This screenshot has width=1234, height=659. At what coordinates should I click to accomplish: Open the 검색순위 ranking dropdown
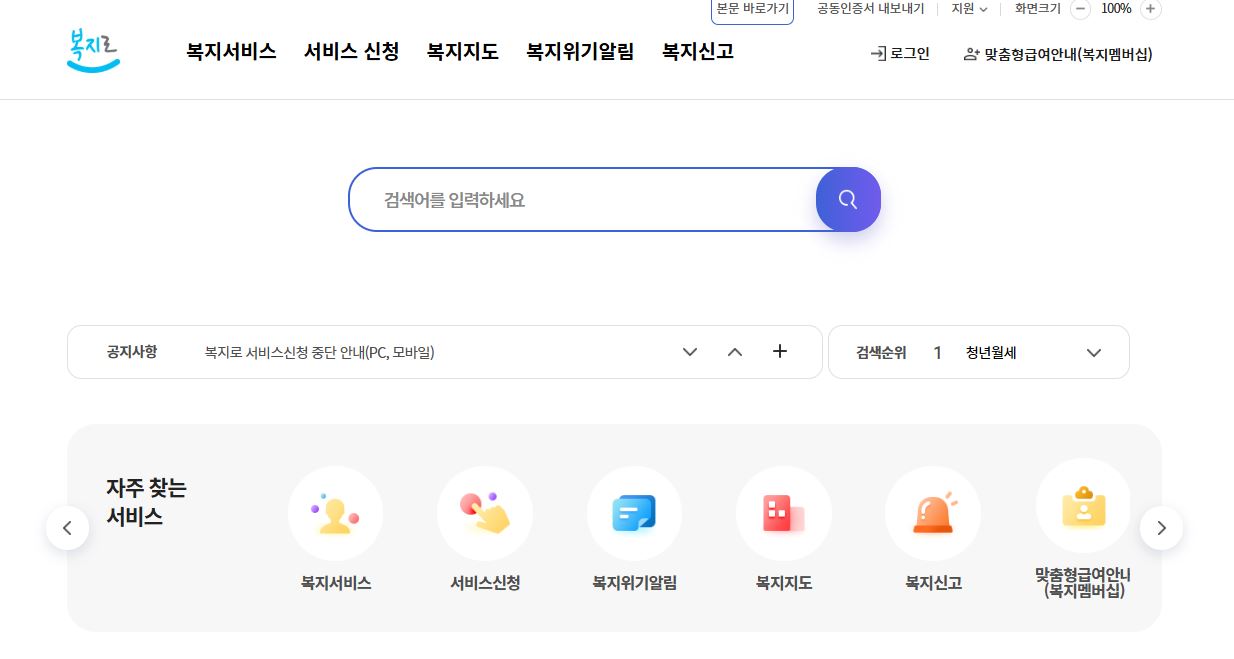click(x=1094, y=352)
